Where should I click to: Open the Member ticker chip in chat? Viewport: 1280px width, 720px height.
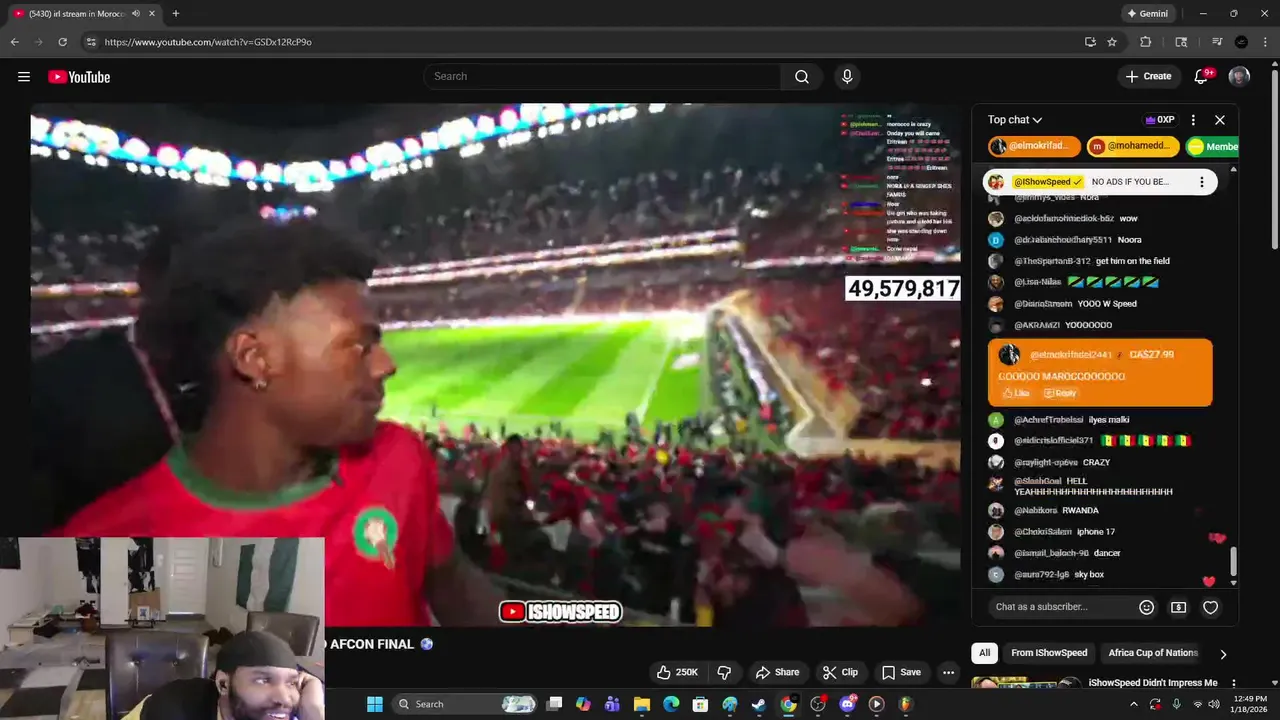(x=1212, y=146)
